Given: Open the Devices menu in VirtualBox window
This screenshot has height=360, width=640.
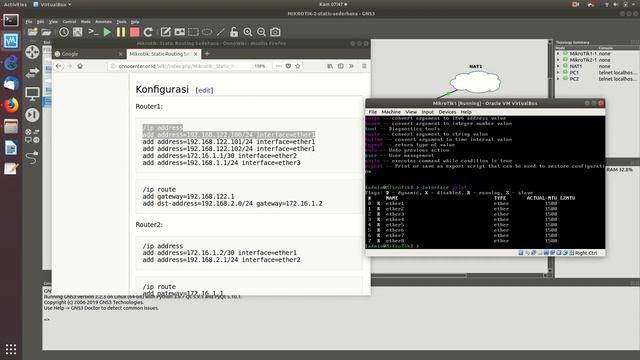Looking at the screenshot, I should (447, 112).
